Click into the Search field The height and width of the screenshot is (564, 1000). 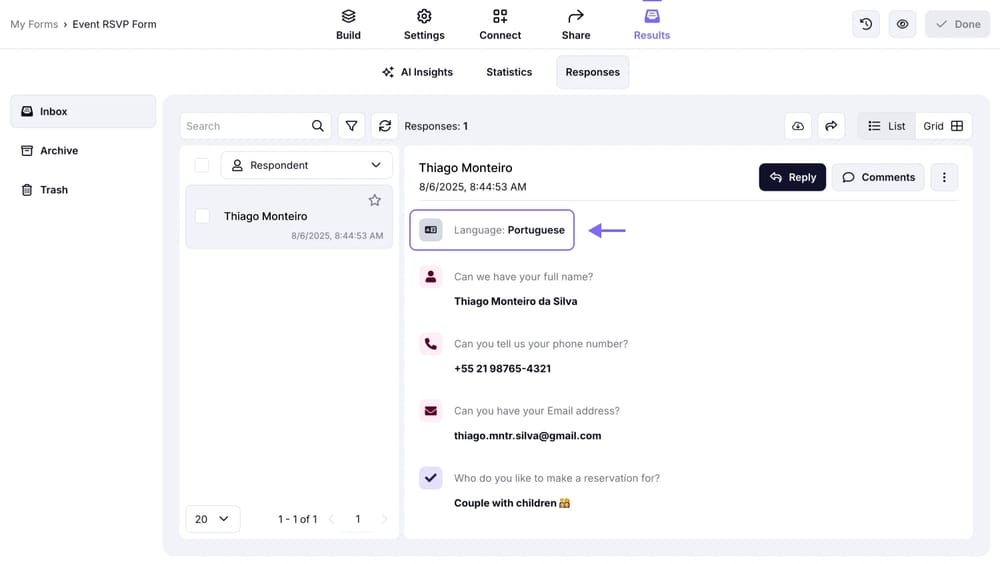(x=245, y=126)
